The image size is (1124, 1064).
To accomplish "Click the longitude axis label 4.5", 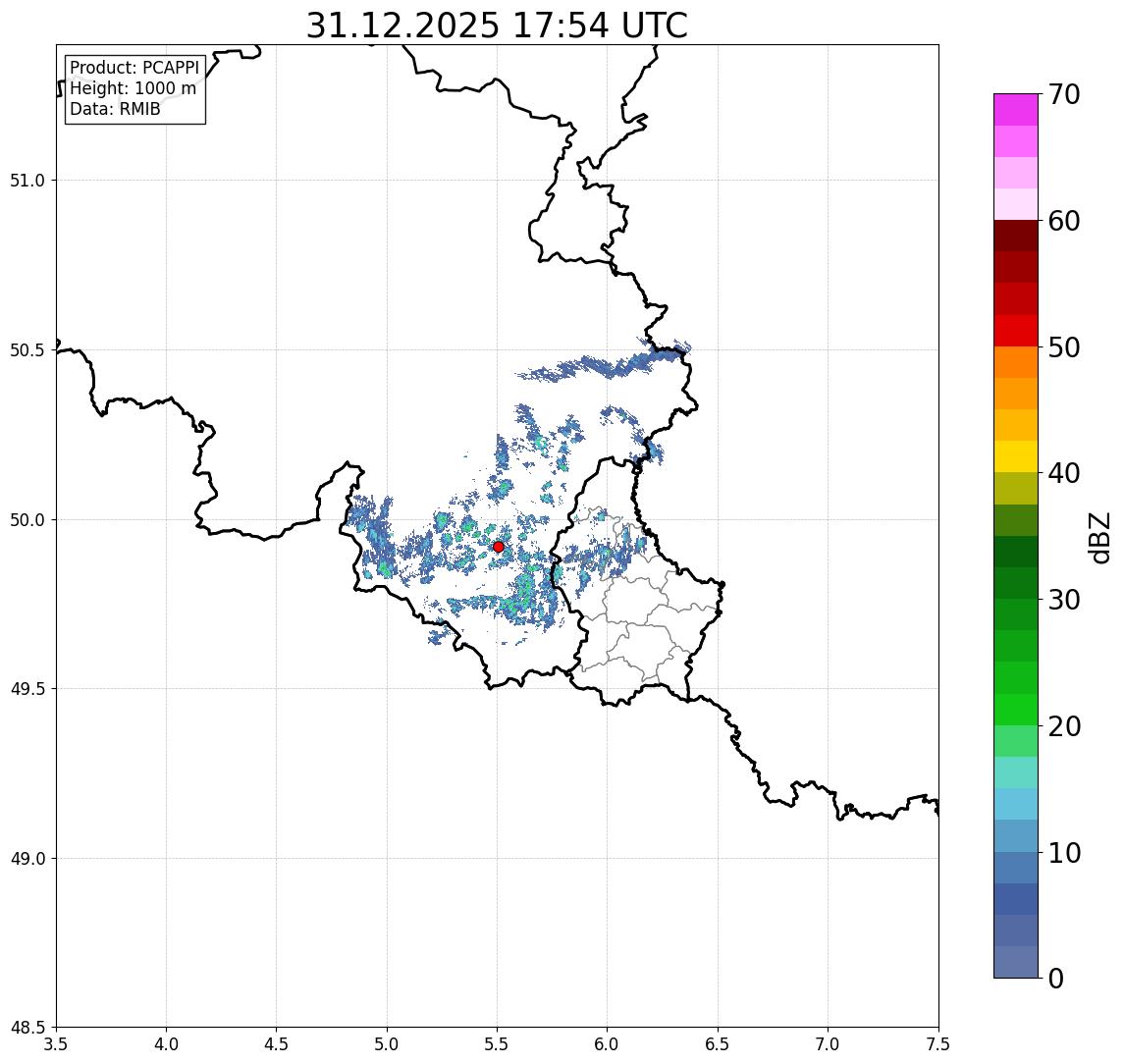I will (277, 1044).
